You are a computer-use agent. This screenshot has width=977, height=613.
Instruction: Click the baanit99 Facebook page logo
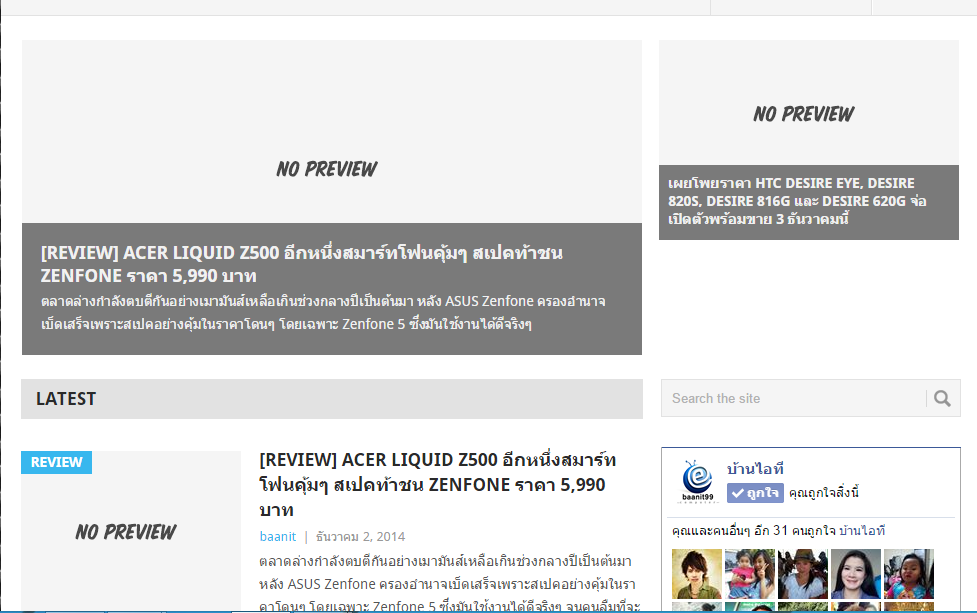[x=697, y=481]
